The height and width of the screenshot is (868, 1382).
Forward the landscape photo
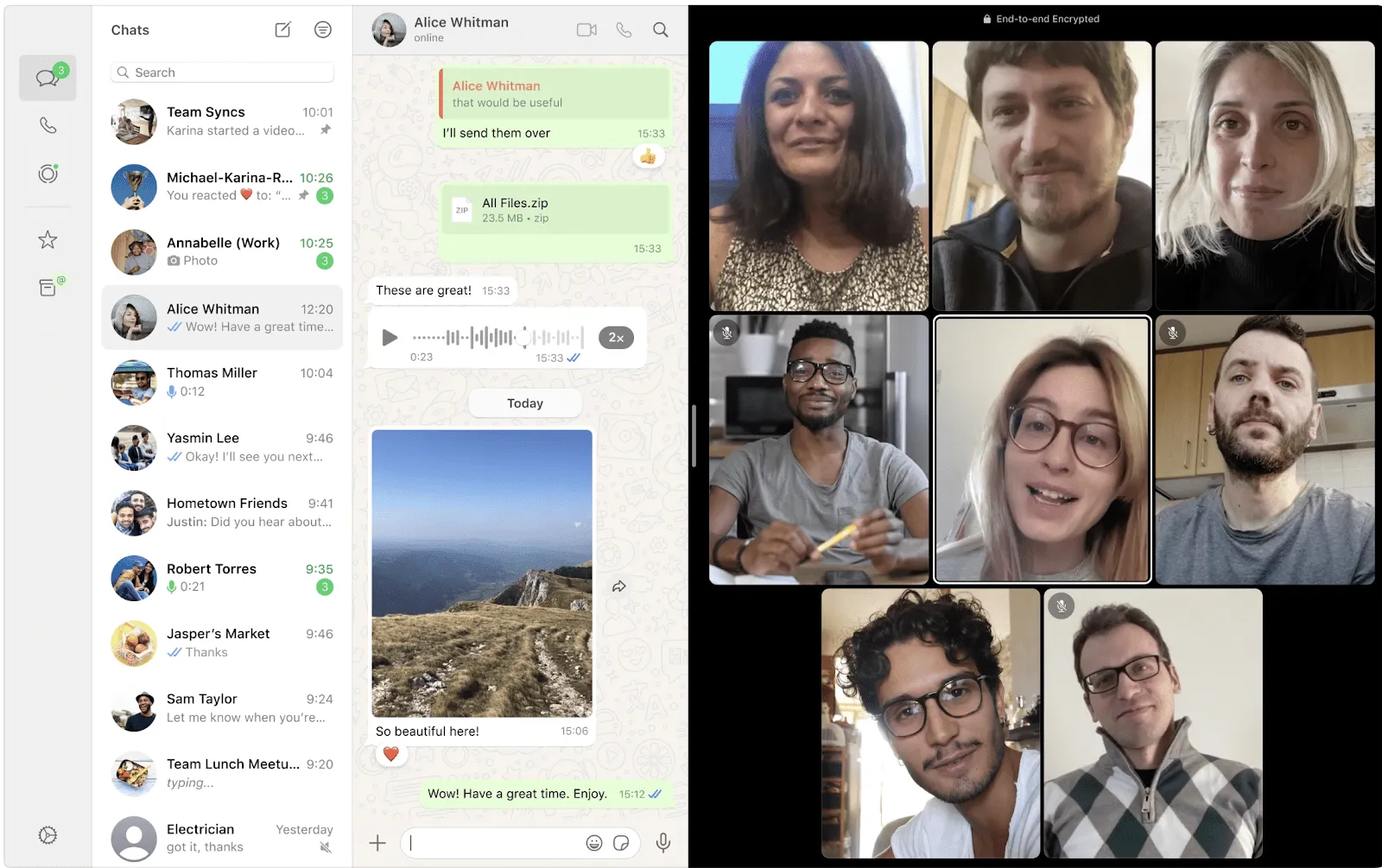pyautogui.click(x=619, y=586)
